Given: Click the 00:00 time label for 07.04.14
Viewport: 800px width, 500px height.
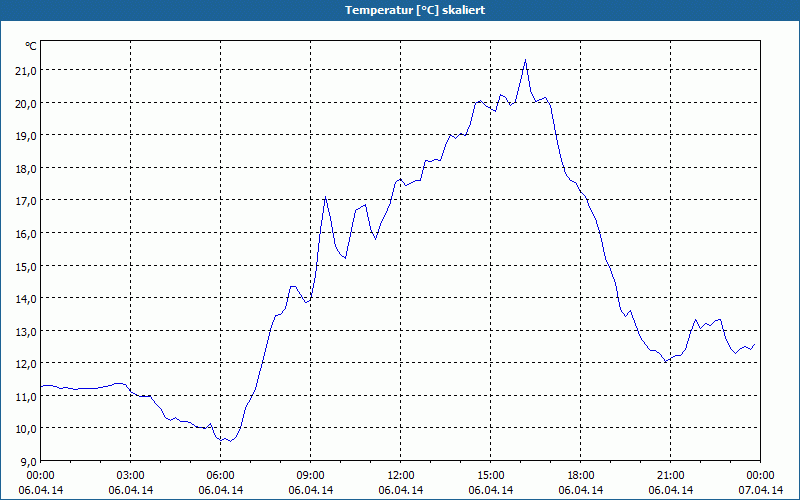Looking at the screenshot, I should point(760,476).
